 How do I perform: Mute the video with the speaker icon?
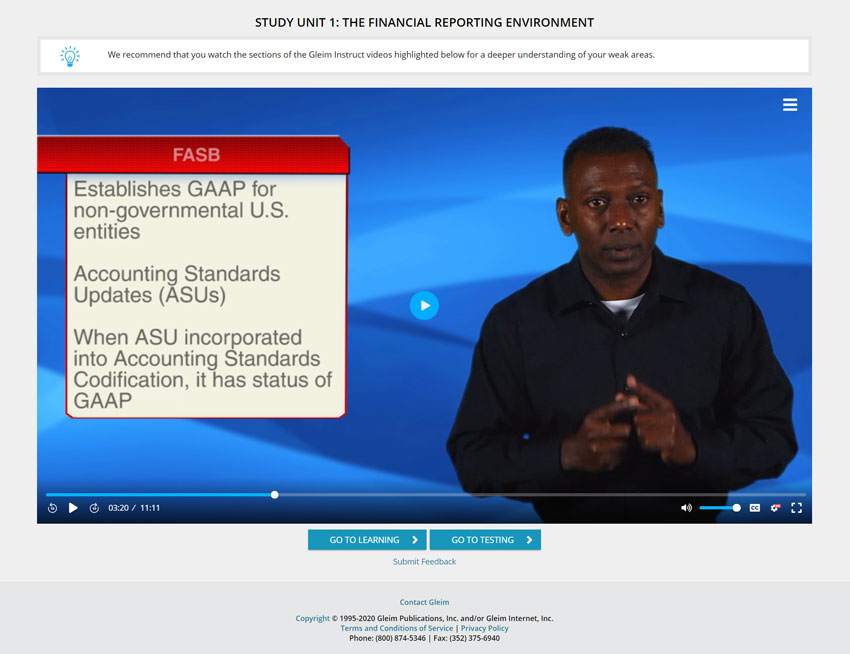686,508
